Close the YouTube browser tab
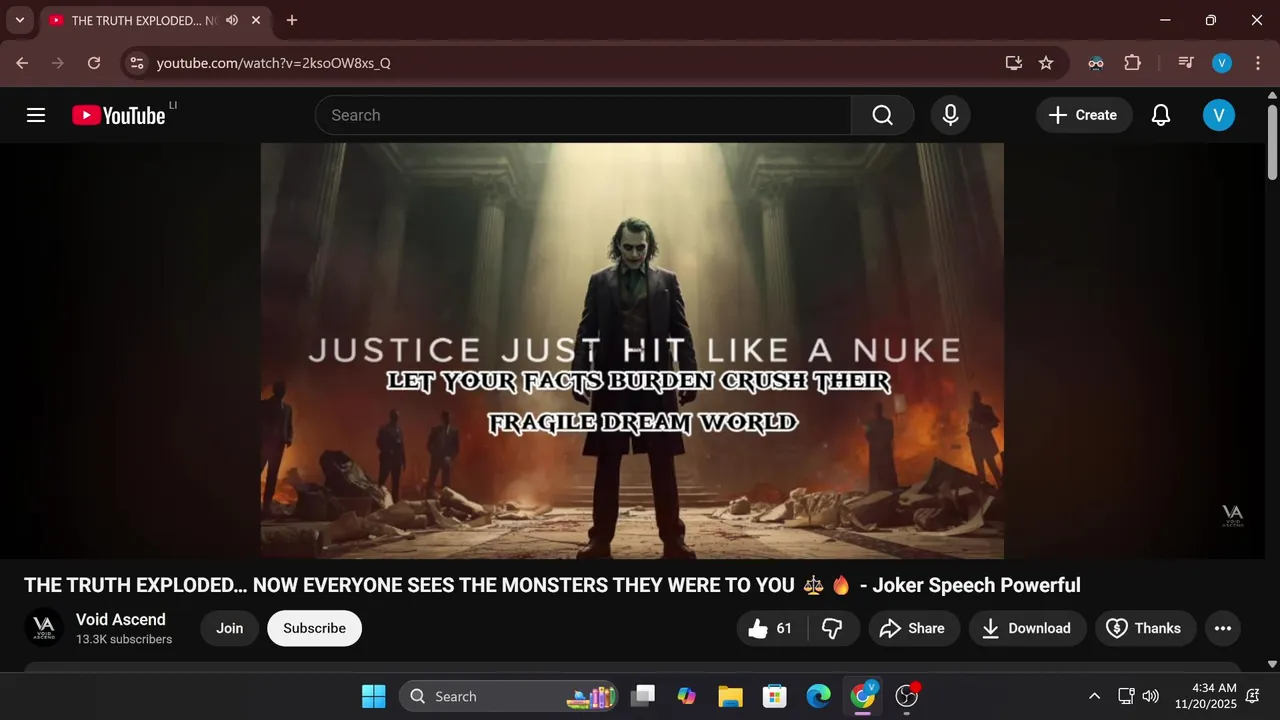1280x720 pixels. [257, 20]
